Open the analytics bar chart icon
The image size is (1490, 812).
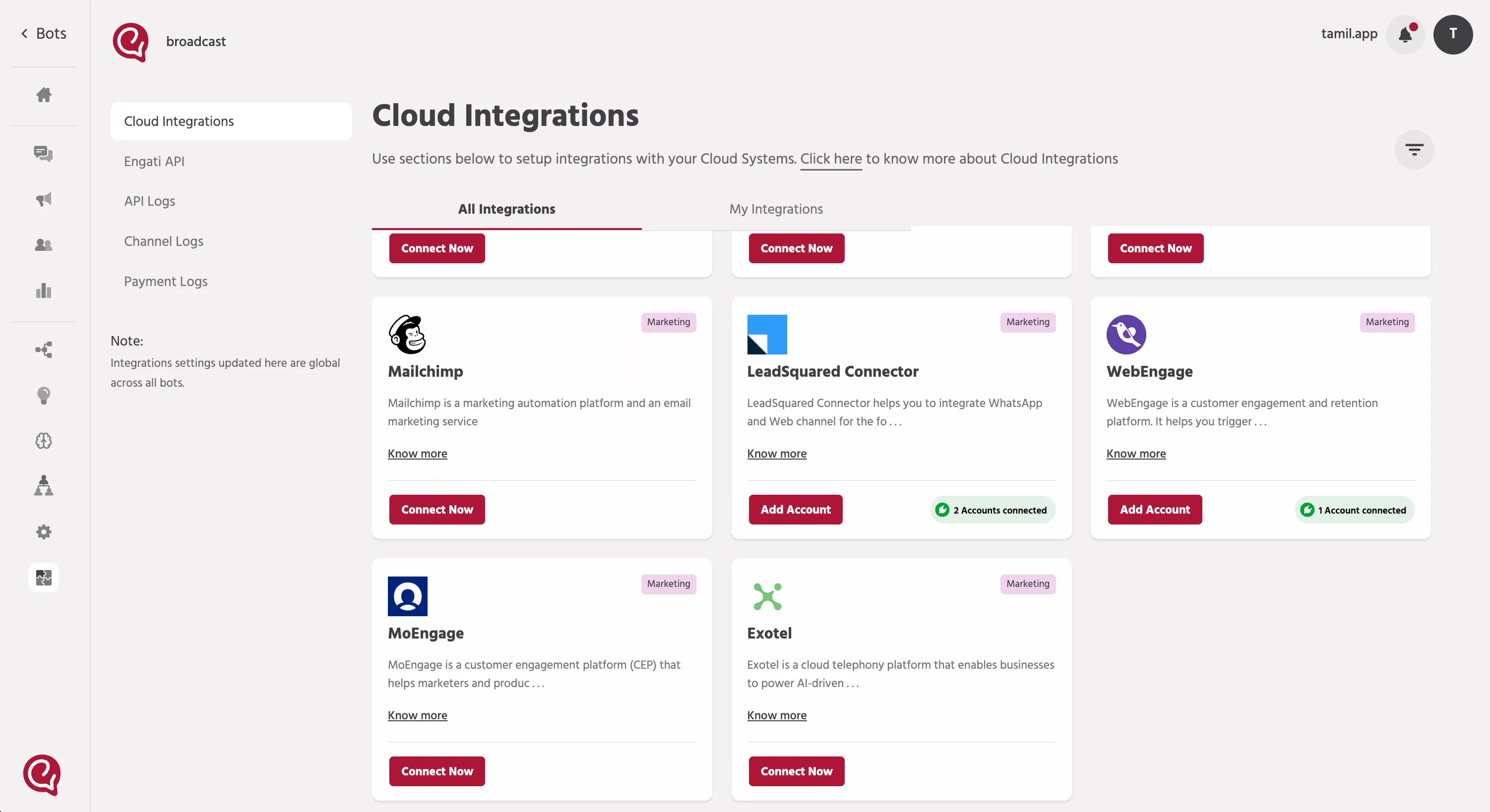43,290
